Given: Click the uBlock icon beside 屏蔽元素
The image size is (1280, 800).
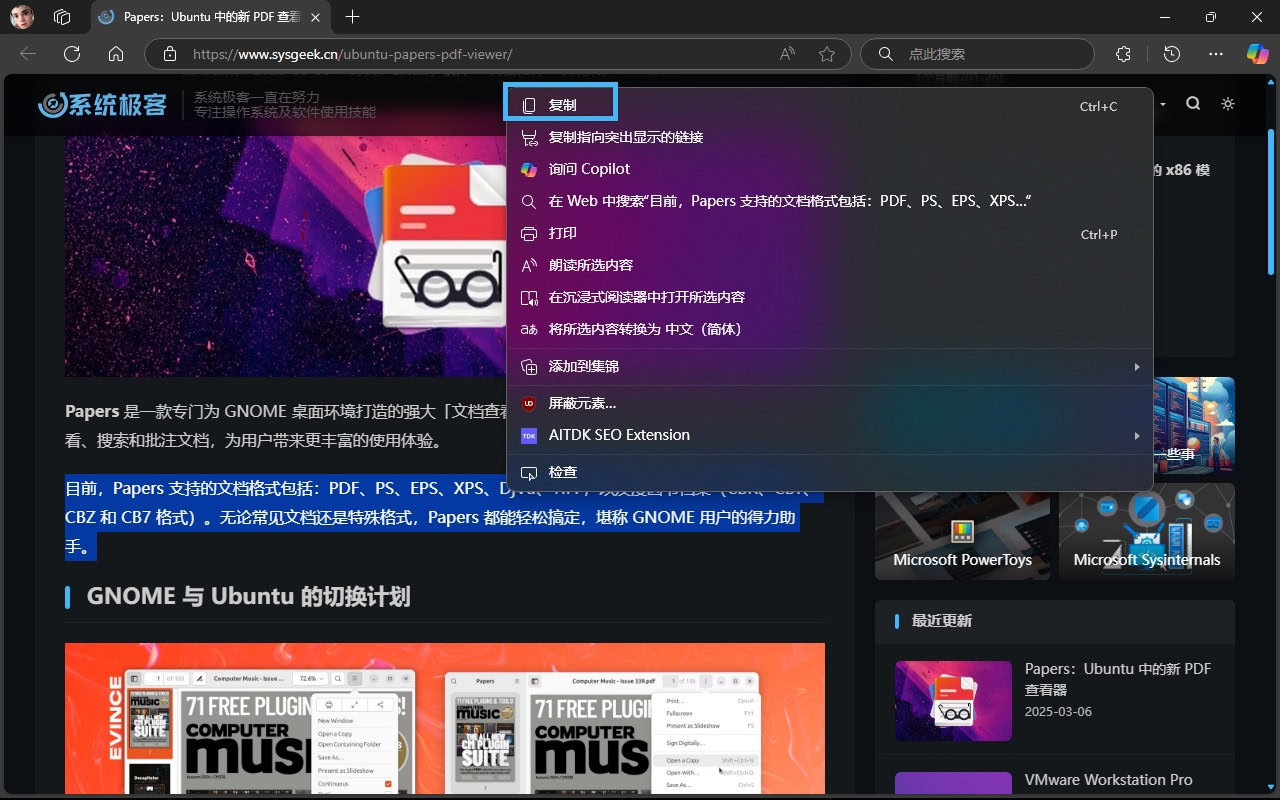Looking at the screenshot, I should [x=529, y=403].
